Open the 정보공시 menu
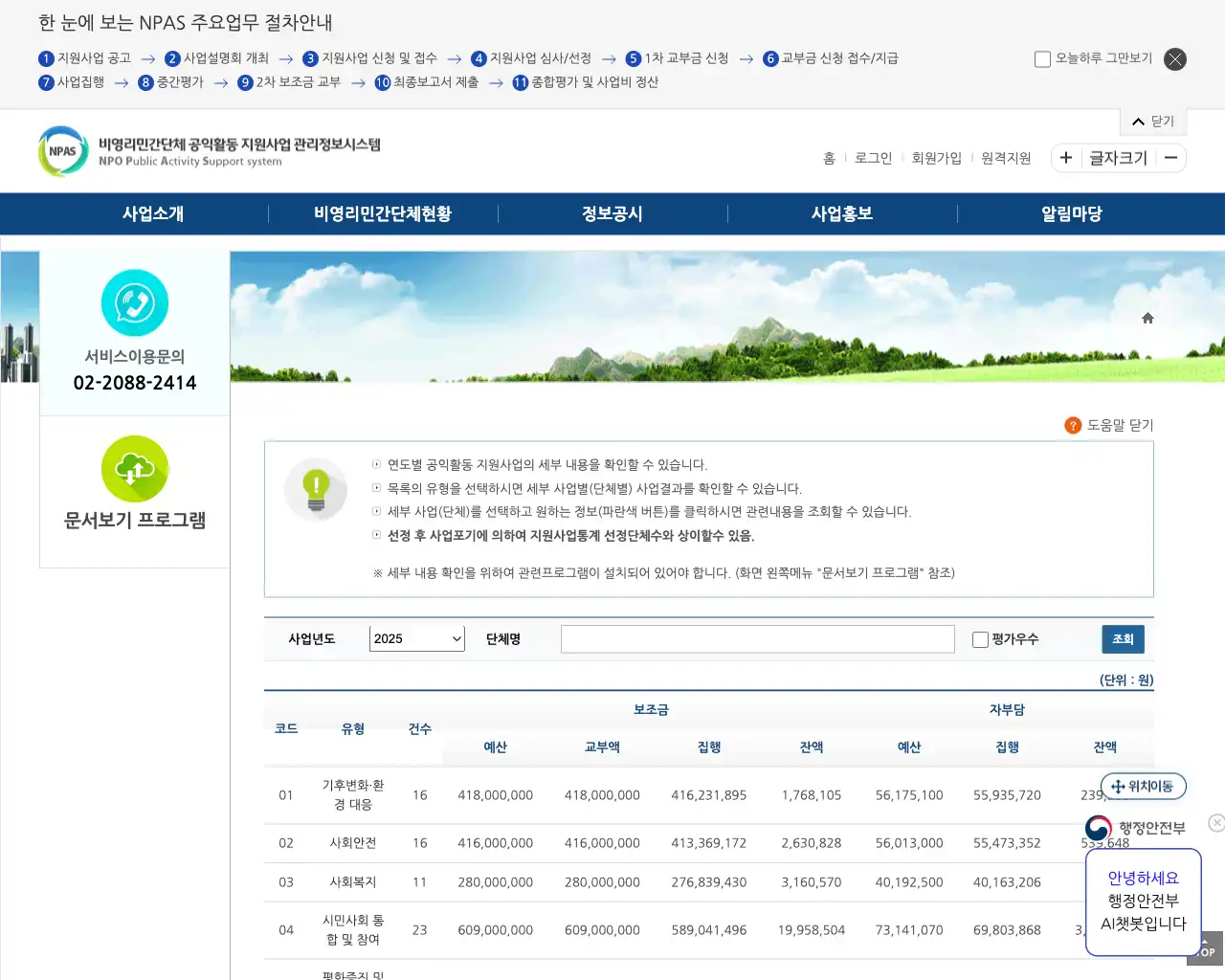This screenshot has width=1225, height=980. point(612,214)
